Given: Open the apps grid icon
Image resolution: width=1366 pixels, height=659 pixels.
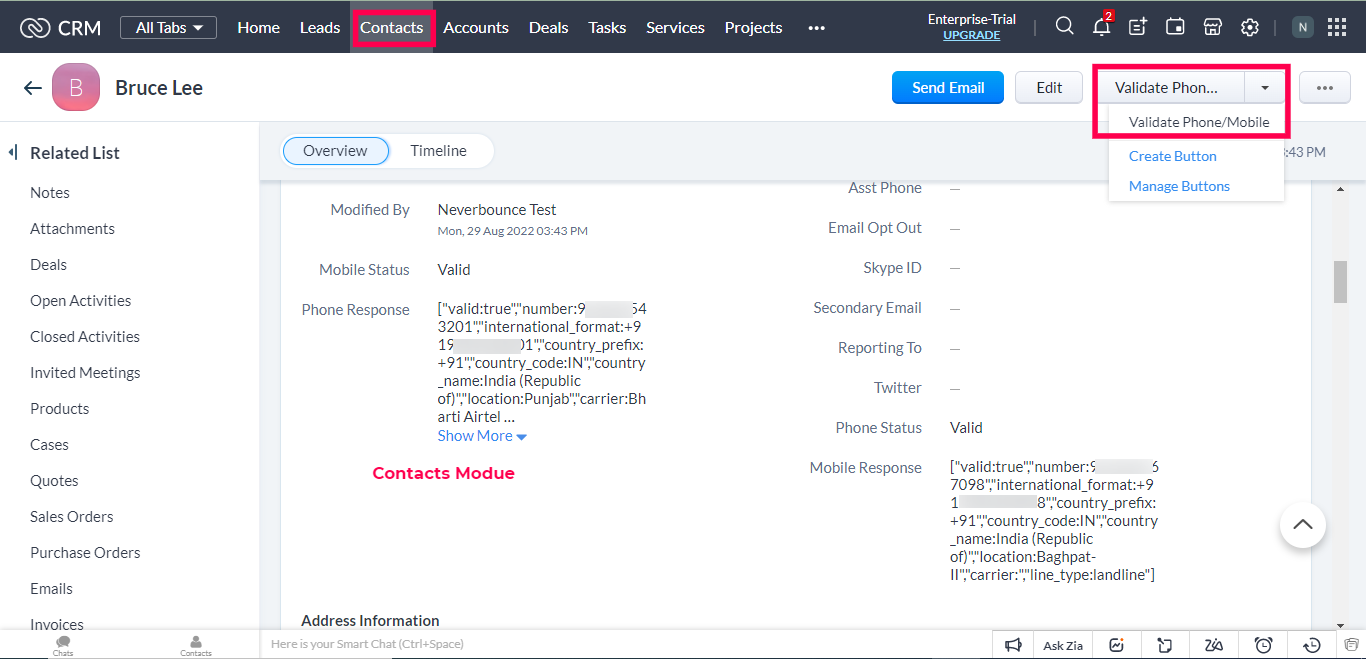Looking at the screenshot, I should (x=1337, y=27).
